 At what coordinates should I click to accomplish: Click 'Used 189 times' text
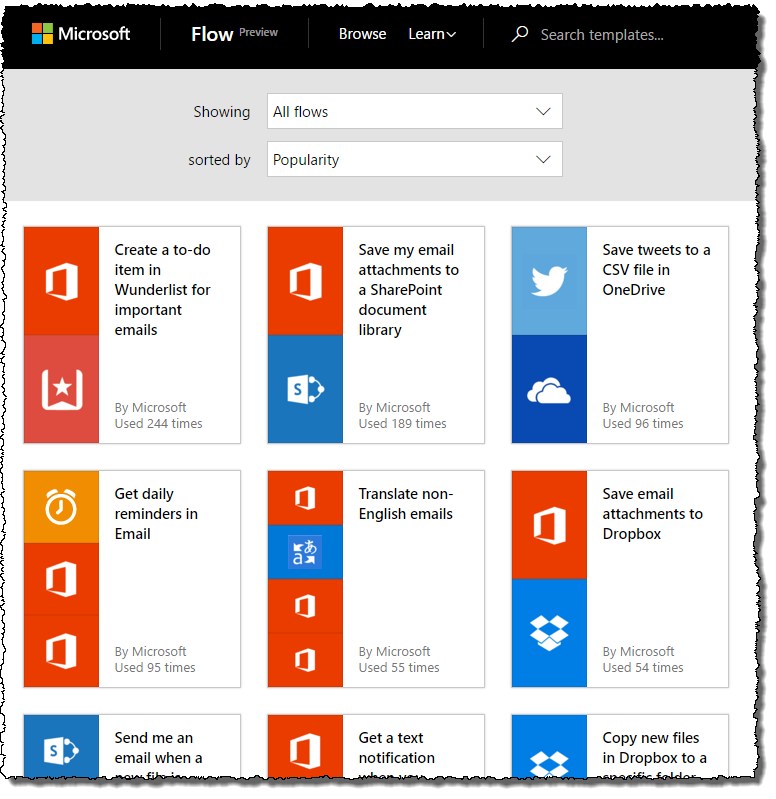[x=403, y=423]
